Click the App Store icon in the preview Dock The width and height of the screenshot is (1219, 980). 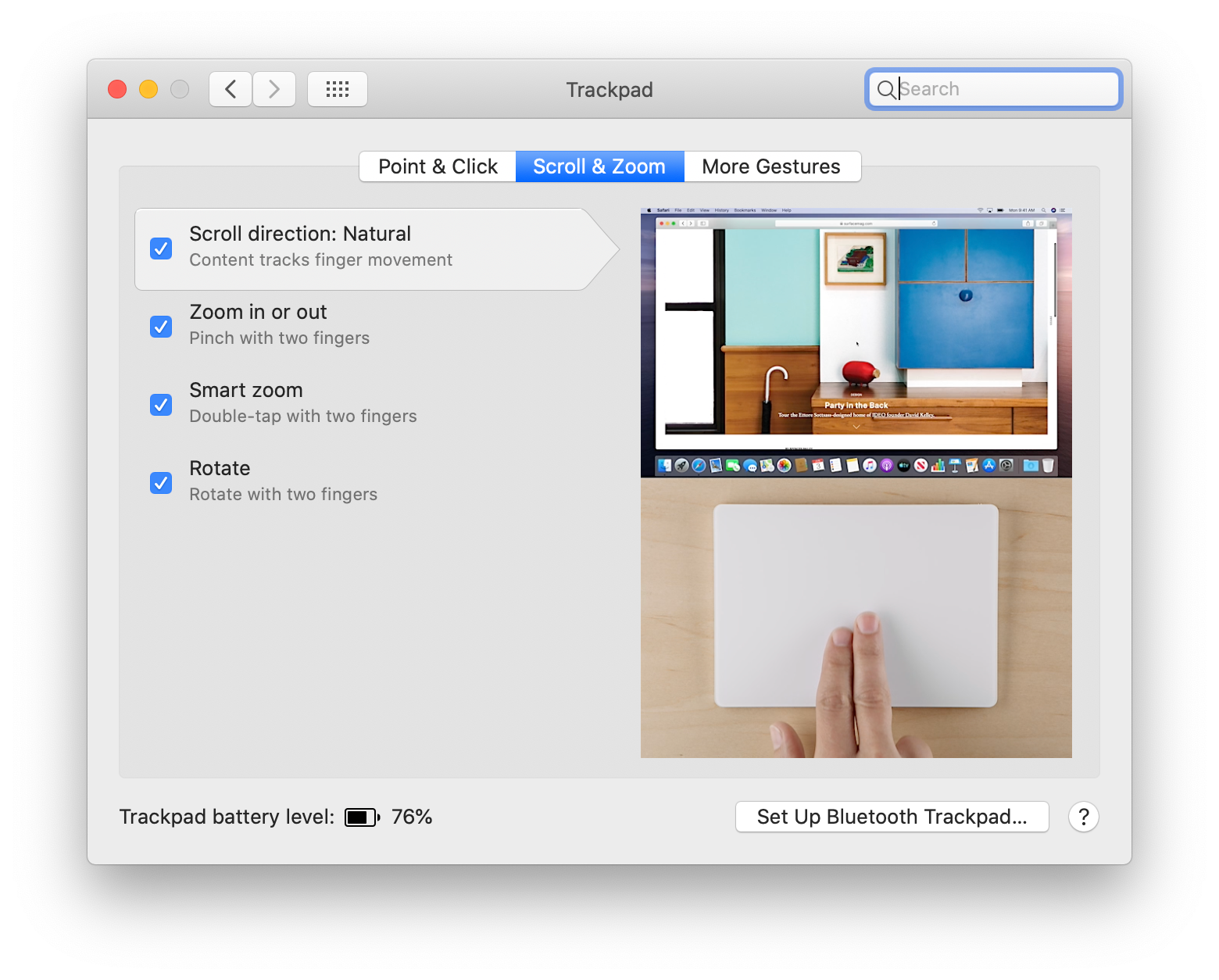pyautogui.click(x=989, y=466)
